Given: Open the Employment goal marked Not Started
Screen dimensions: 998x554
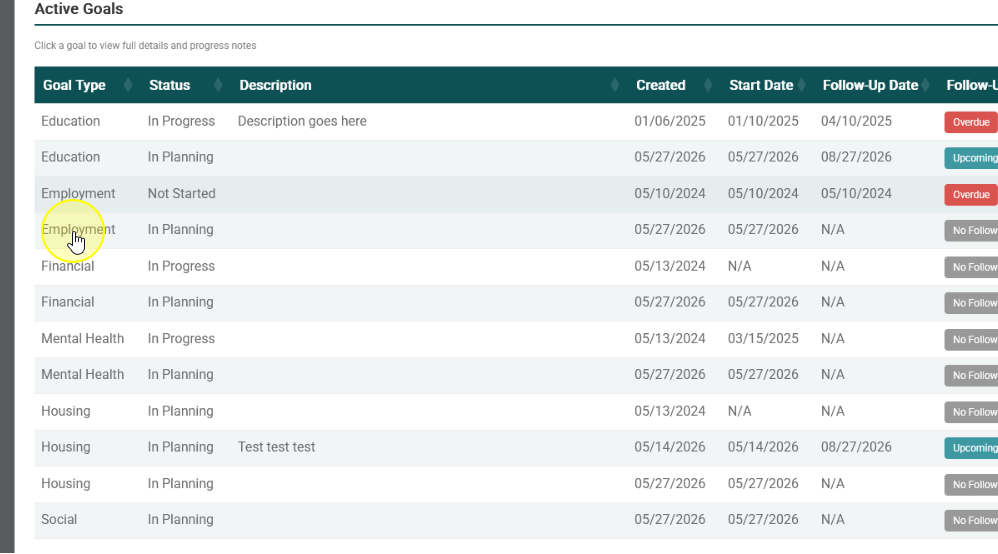Looking at the screenshot, I should click(516, 194).
